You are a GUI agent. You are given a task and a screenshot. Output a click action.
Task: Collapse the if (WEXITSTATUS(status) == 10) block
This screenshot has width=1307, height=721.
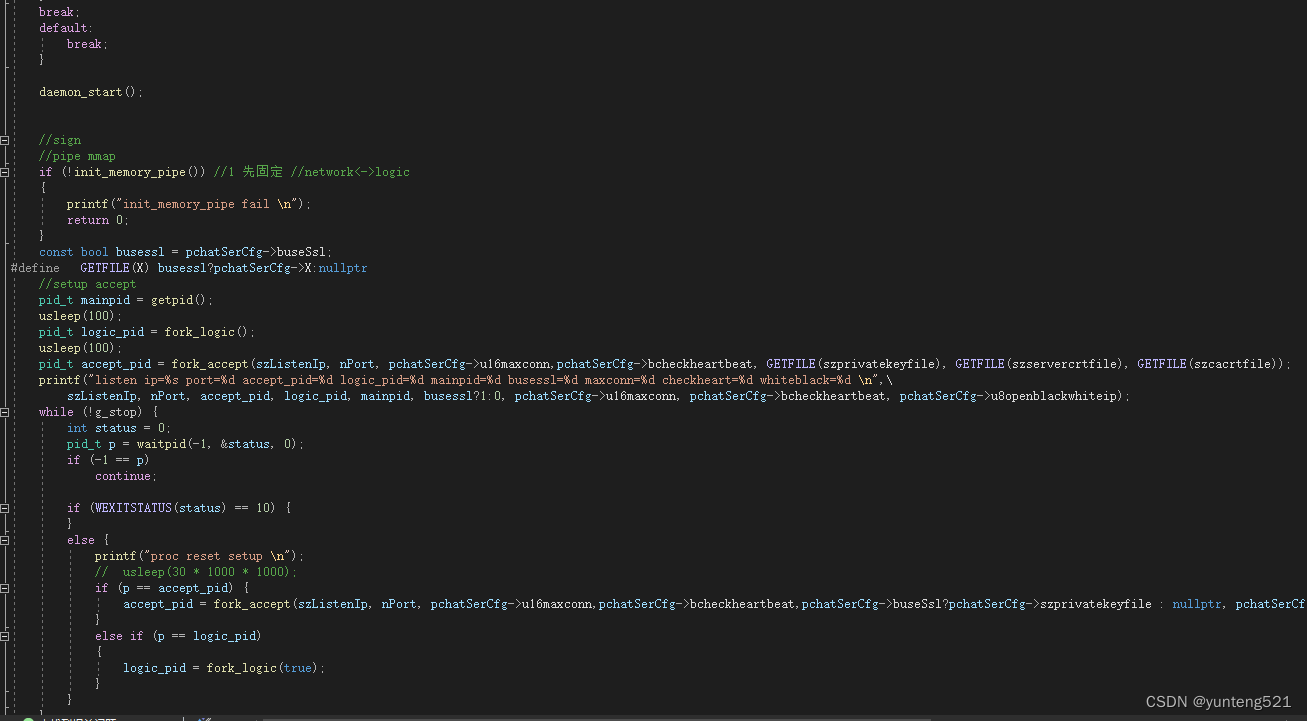5,508
